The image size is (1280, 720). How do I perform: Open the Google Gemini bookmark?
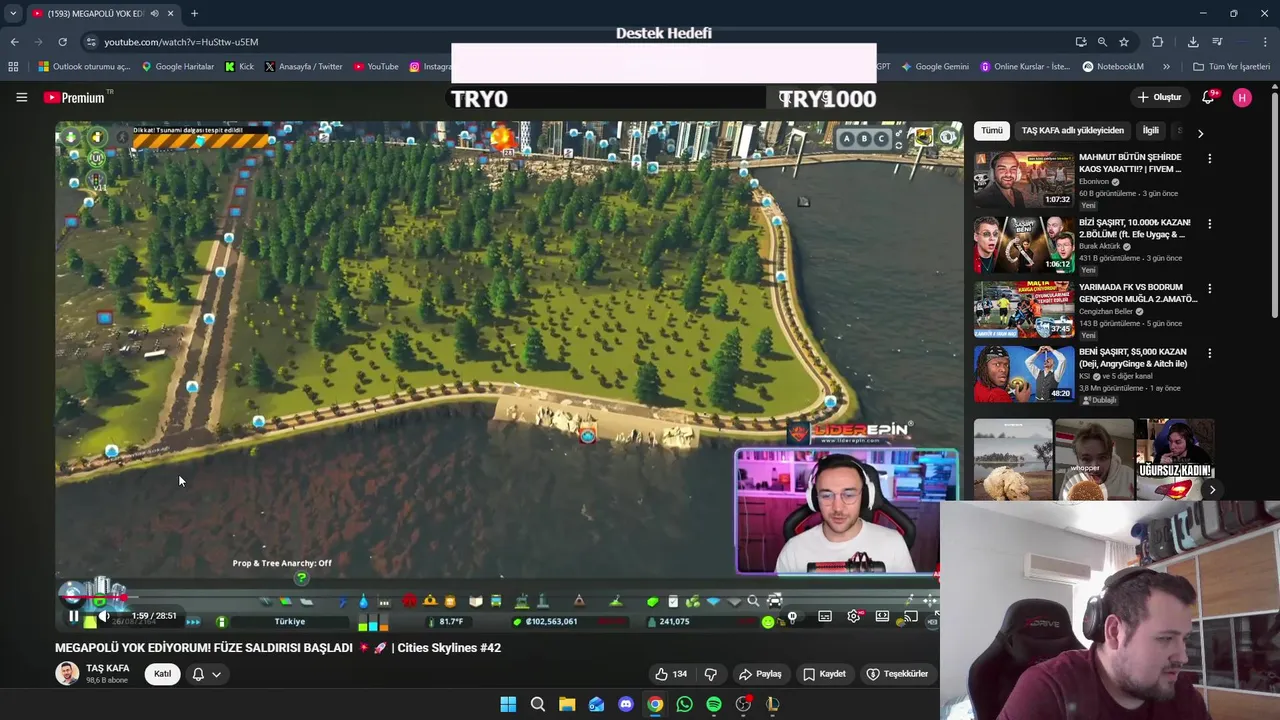point(934,67)
